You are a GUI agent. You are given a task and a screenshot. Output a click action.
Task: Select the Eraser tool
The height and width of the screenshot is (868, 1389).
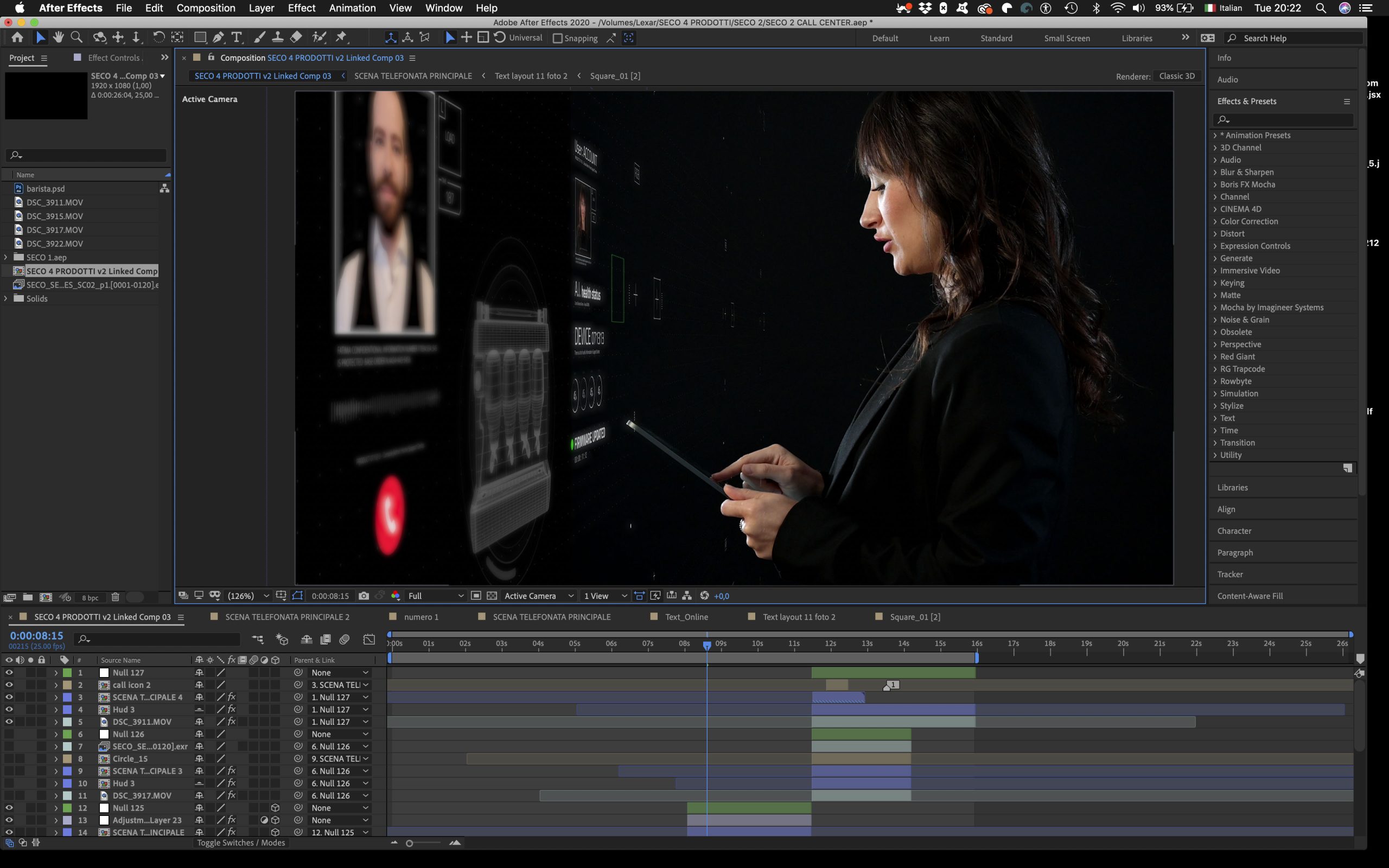click(296, 38)
